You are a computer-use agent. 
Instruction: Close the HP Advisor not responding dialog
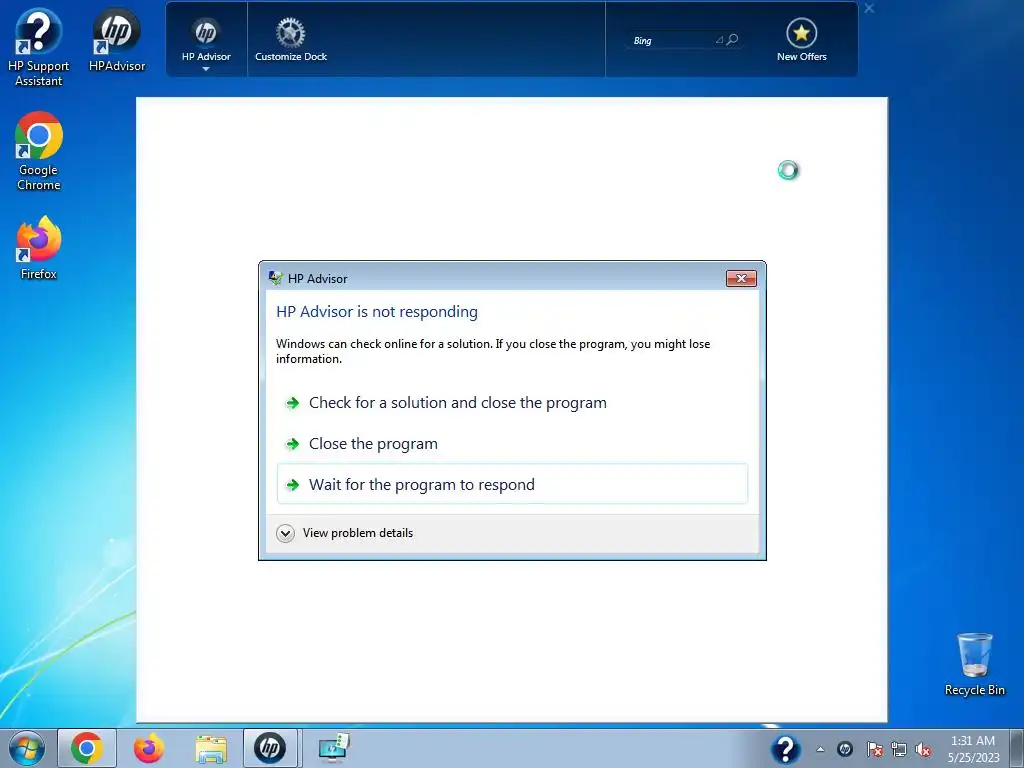(741, 279)
